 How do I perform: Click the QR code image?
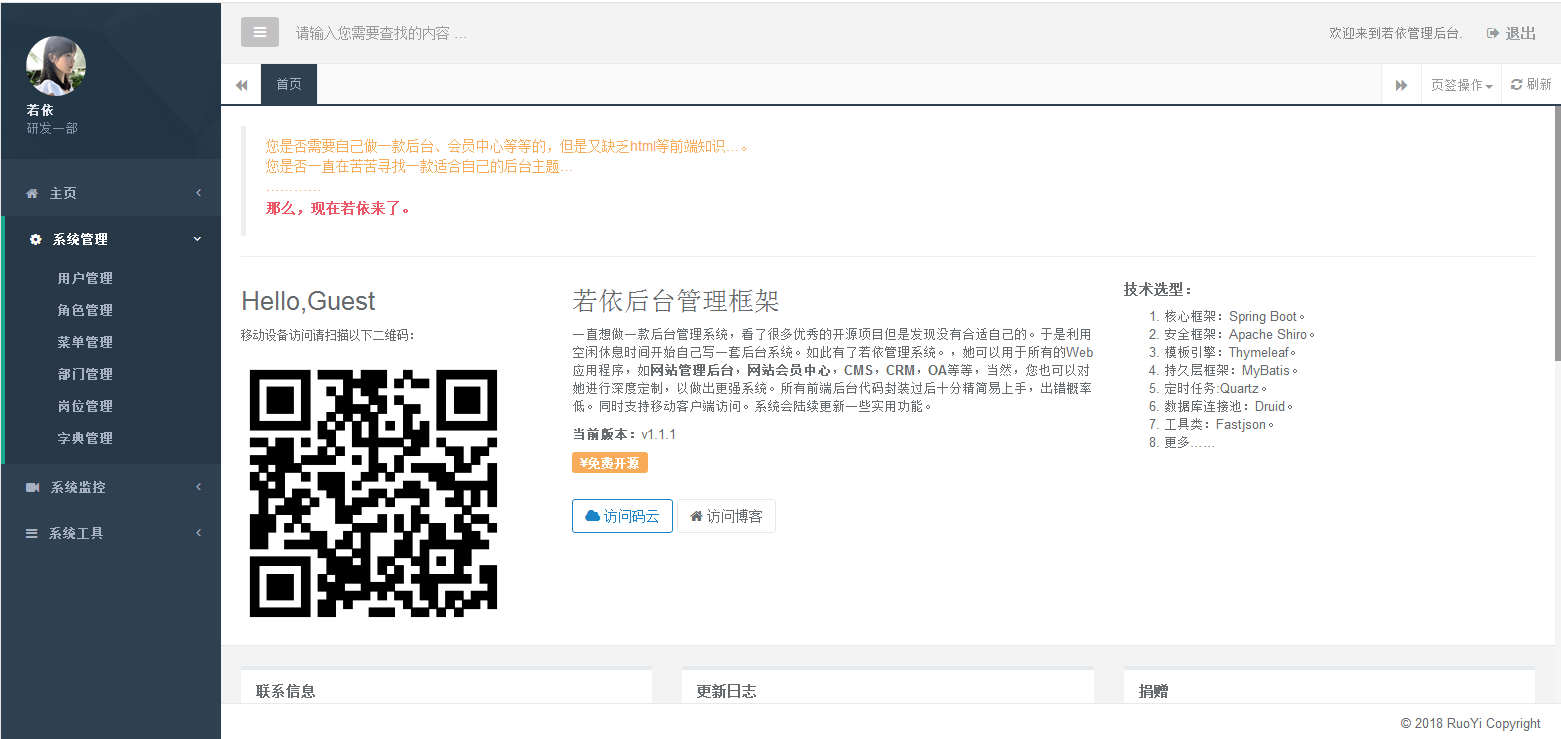click(373, 493)
